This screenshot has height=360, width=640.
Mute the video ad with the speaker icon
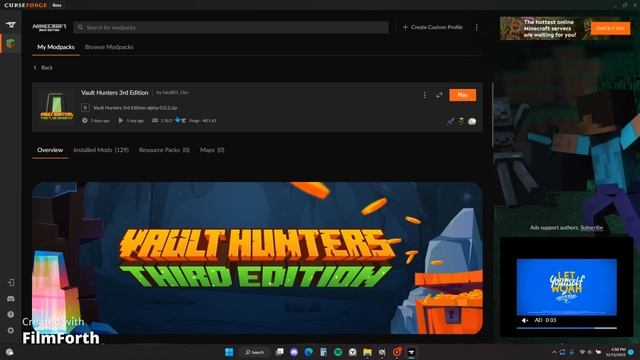click(525, 320)
